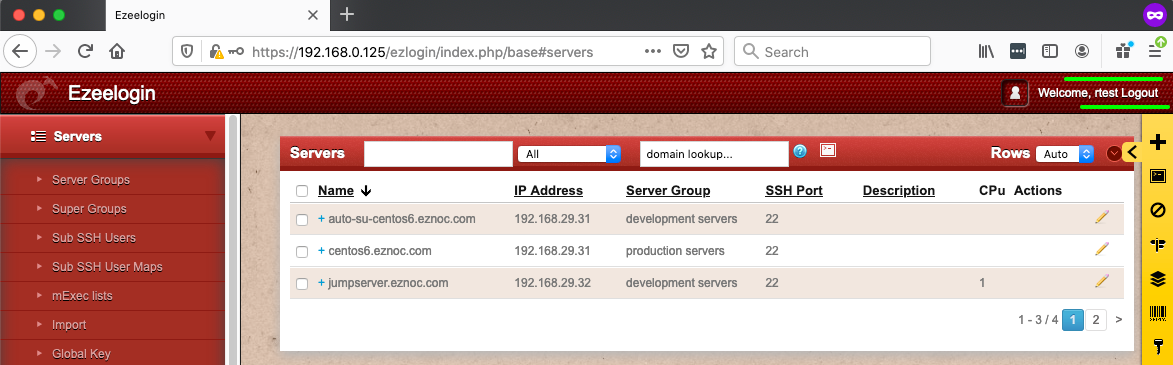Click the plus add-server icon in yellow sidebar
The image size is (1173, 365).
(1157, 142)
